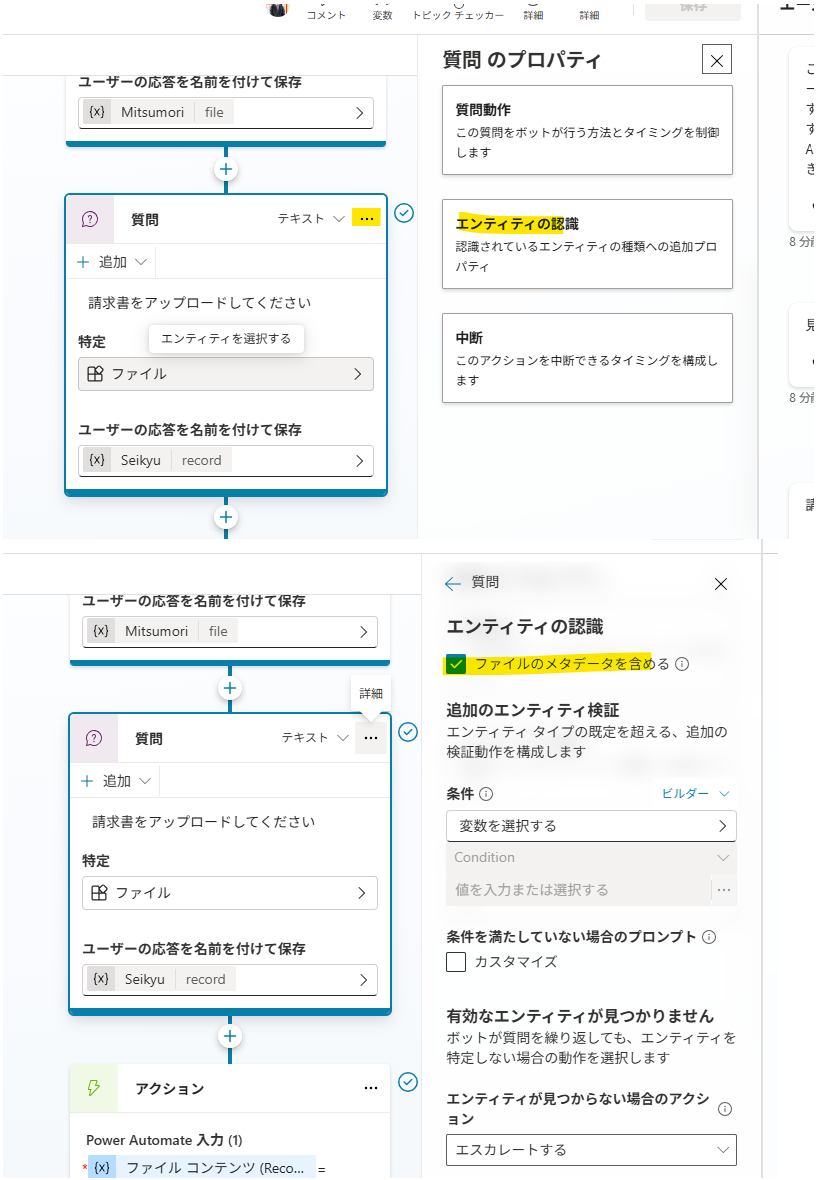Focus the 値を入力または選択する field

coord(579,890)
